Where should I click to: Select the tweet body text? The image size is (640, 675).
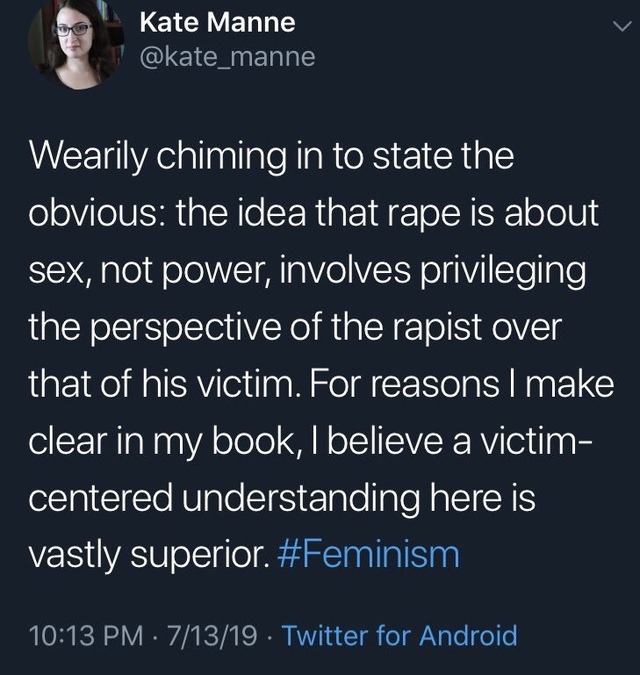point(321,354)
